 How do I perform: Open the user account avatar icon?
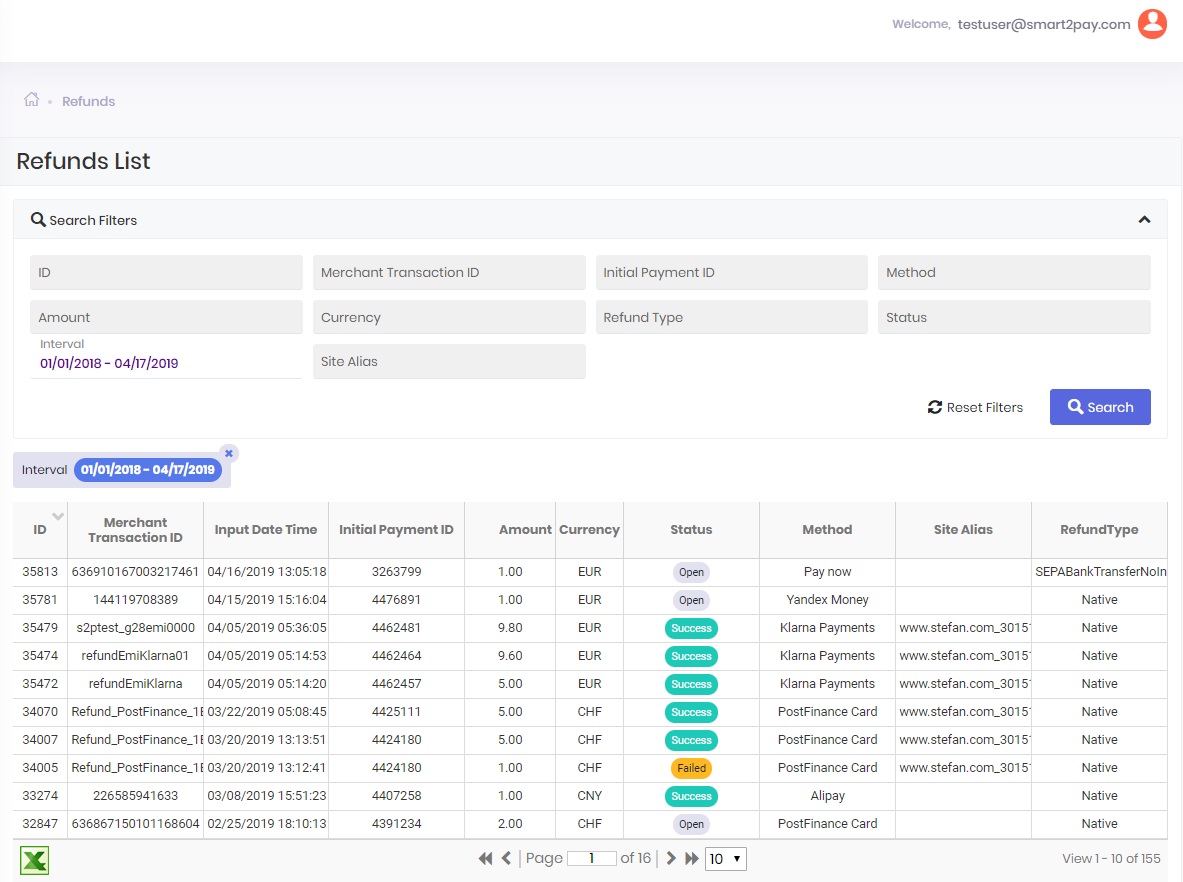coord(1152,24)
